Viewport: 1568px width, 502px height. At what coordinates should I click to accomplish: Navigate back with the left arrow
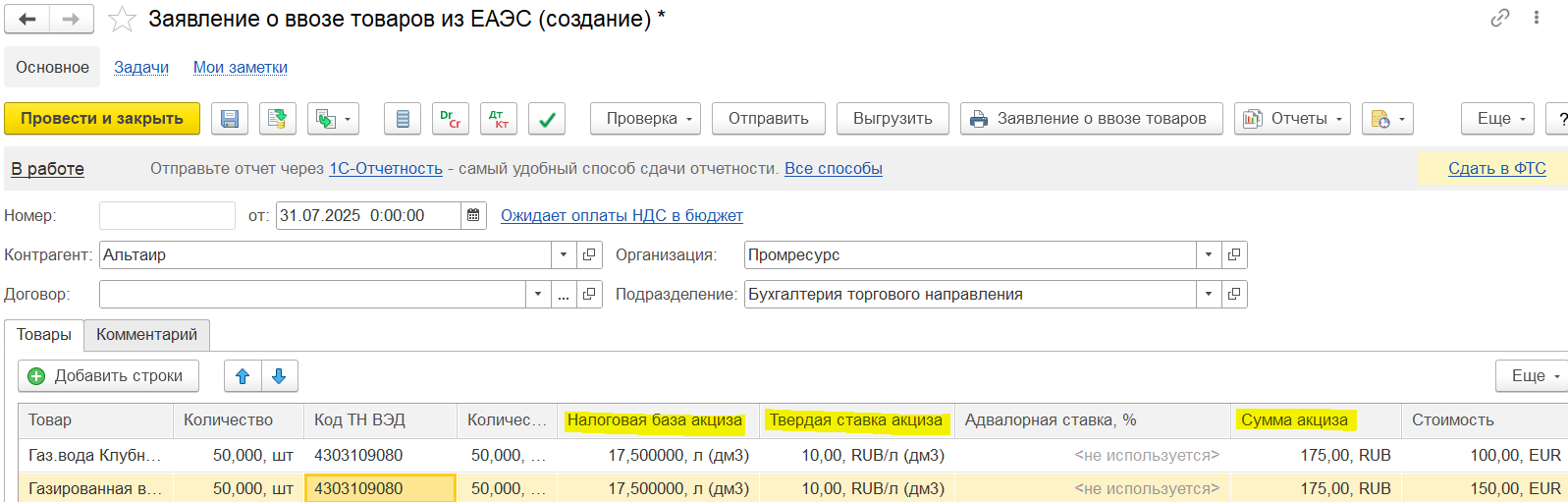click(27, 19)
